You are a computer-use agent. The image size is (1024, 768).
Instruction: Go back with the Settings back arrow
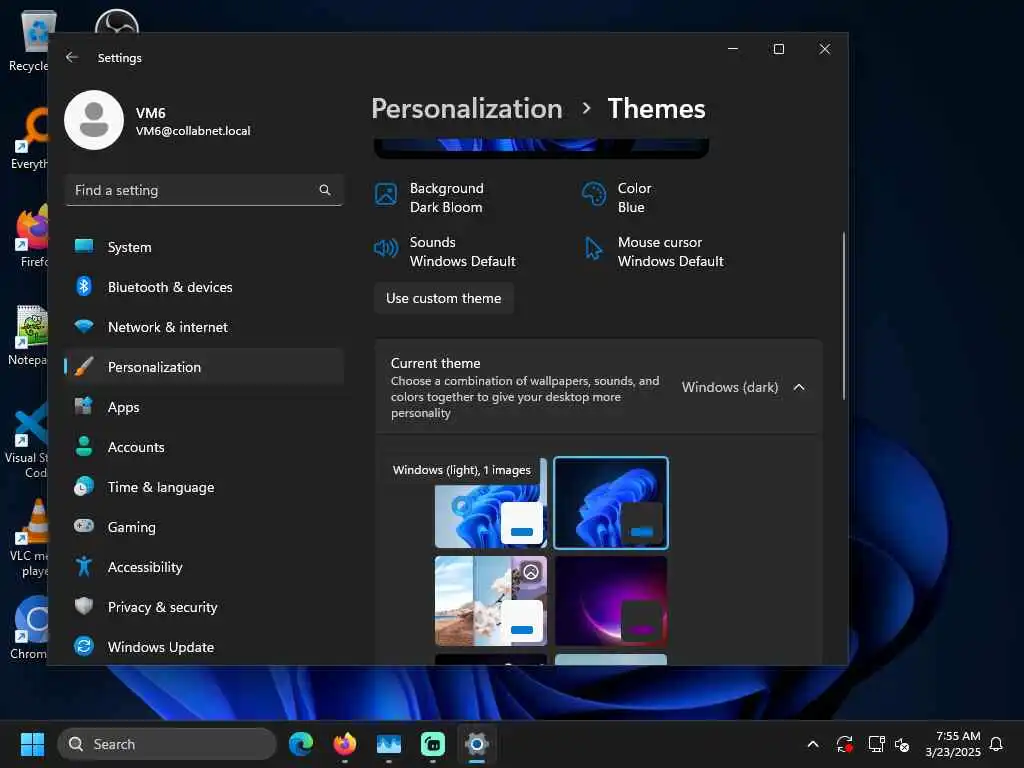pyautogui.click(x=72, y=57)
